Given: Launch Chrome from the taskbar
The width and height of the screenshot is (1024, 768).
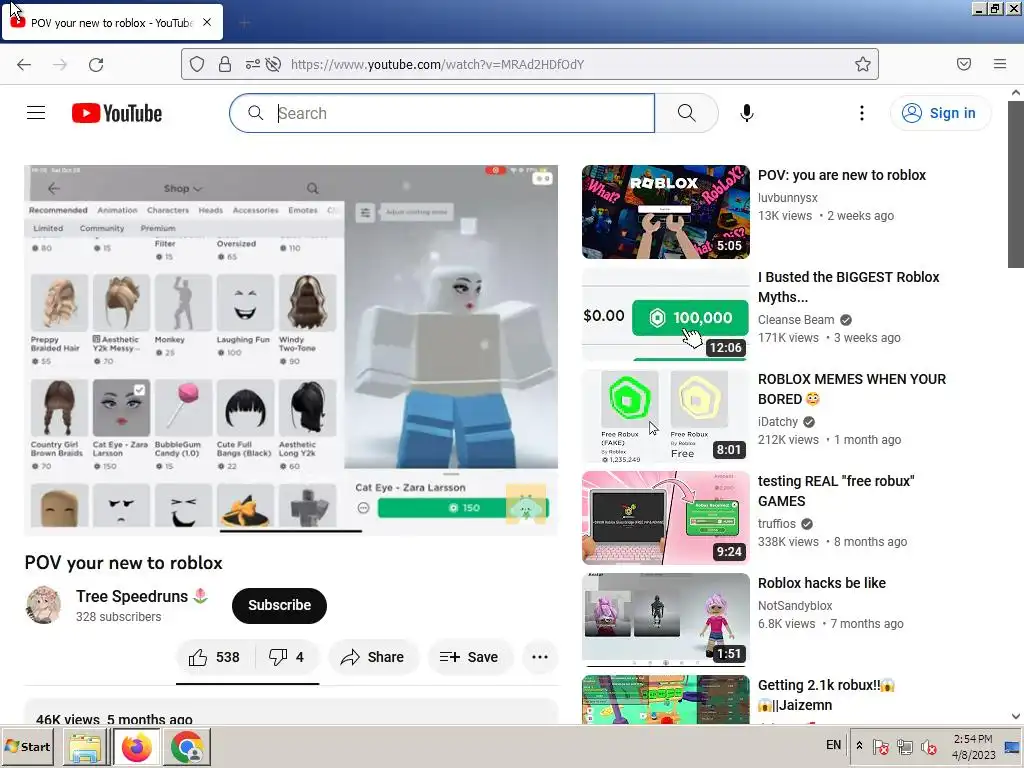Looking at the screenshot, I should tap(187, 747).
